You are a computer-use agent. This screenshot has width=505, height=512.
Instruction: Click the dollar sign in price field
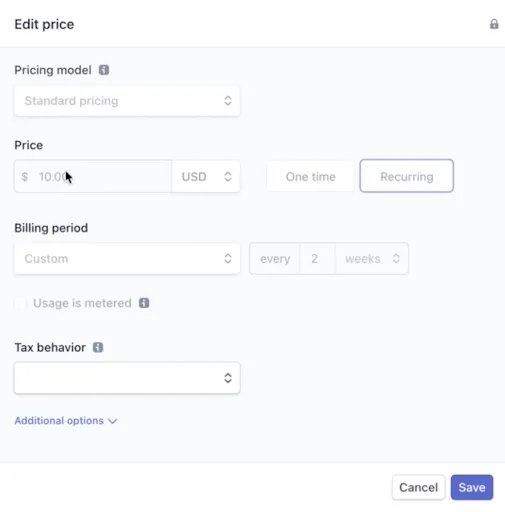pos(24,176)
